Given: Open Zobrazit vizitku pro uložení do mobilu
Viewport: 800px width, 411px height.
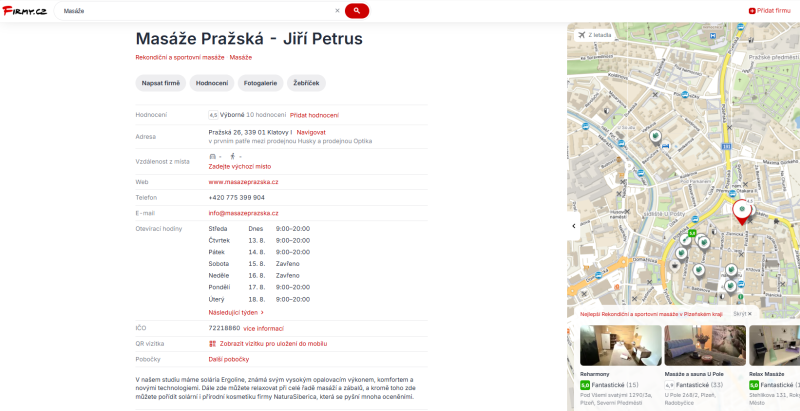Looking at the screenshot, I should [273, 344].
